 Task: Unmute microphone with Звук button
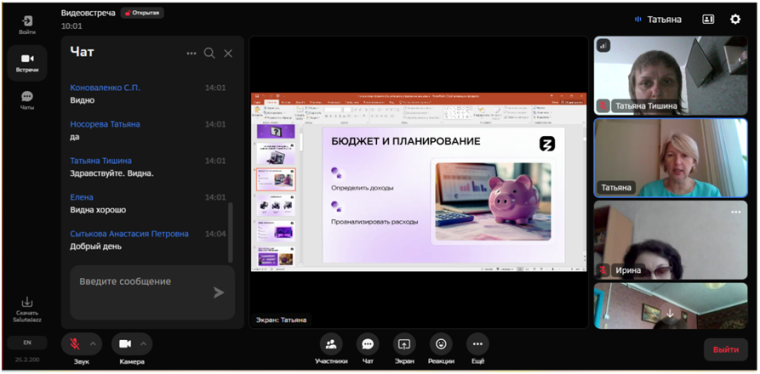pyautogui.click(x=75, y=344)
